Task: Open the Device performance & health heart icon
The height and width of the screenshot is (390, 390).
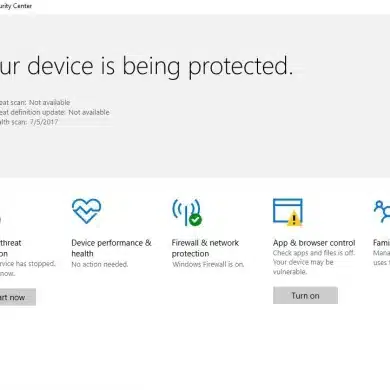Action: pos(86,211)
